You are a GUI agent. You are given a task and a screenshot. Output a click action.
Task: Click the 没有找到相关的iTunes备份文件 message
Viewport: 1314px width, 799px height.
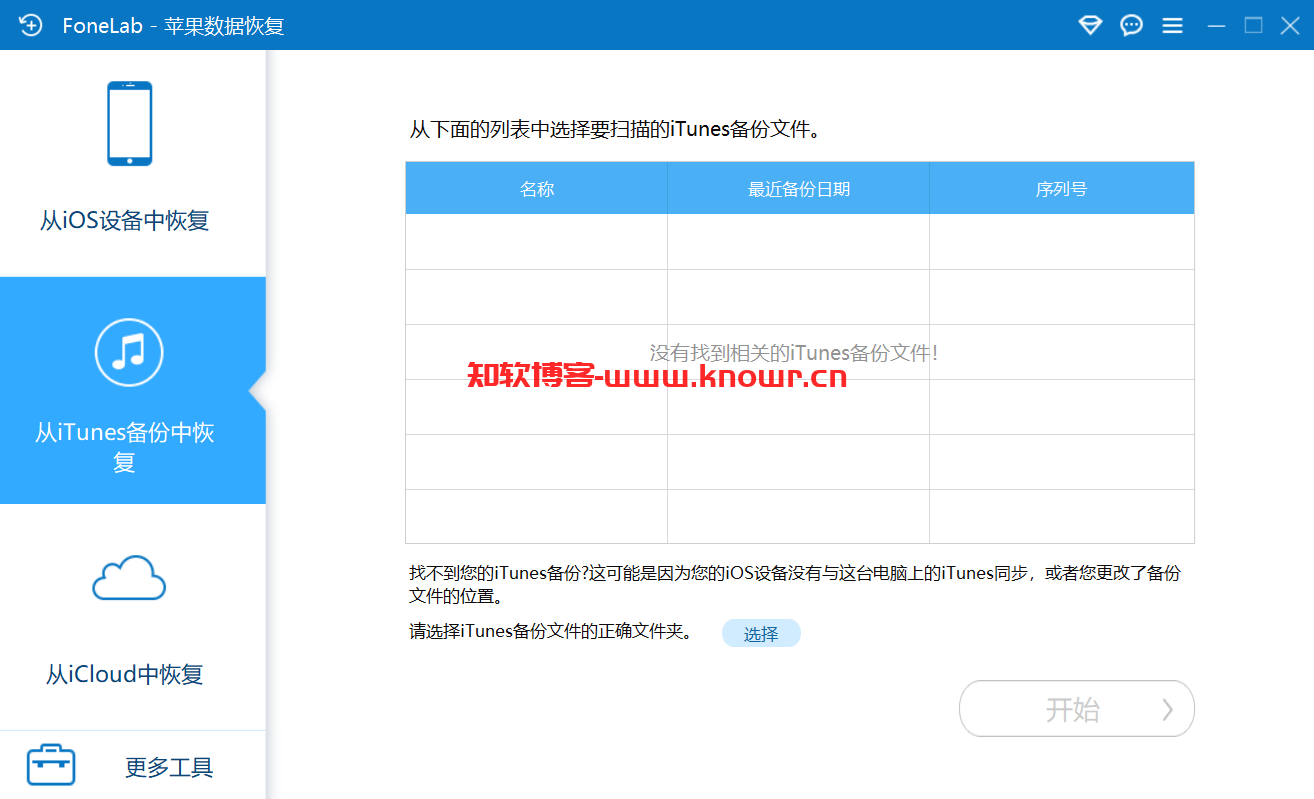[x=794, y=353]
